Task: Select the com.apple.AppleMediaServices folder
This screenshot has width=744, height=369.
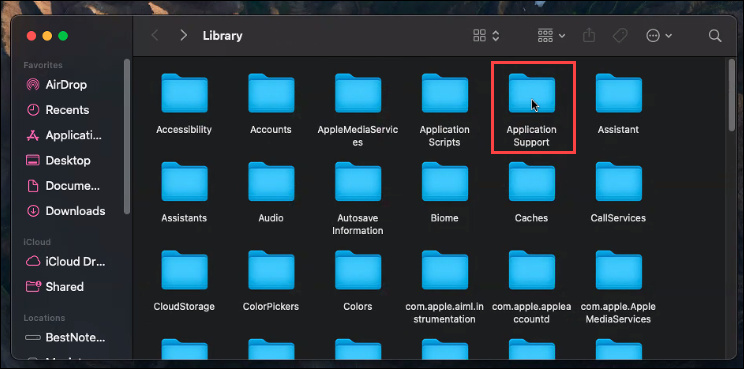Action: pyautogui.click(x=618, y=271)
